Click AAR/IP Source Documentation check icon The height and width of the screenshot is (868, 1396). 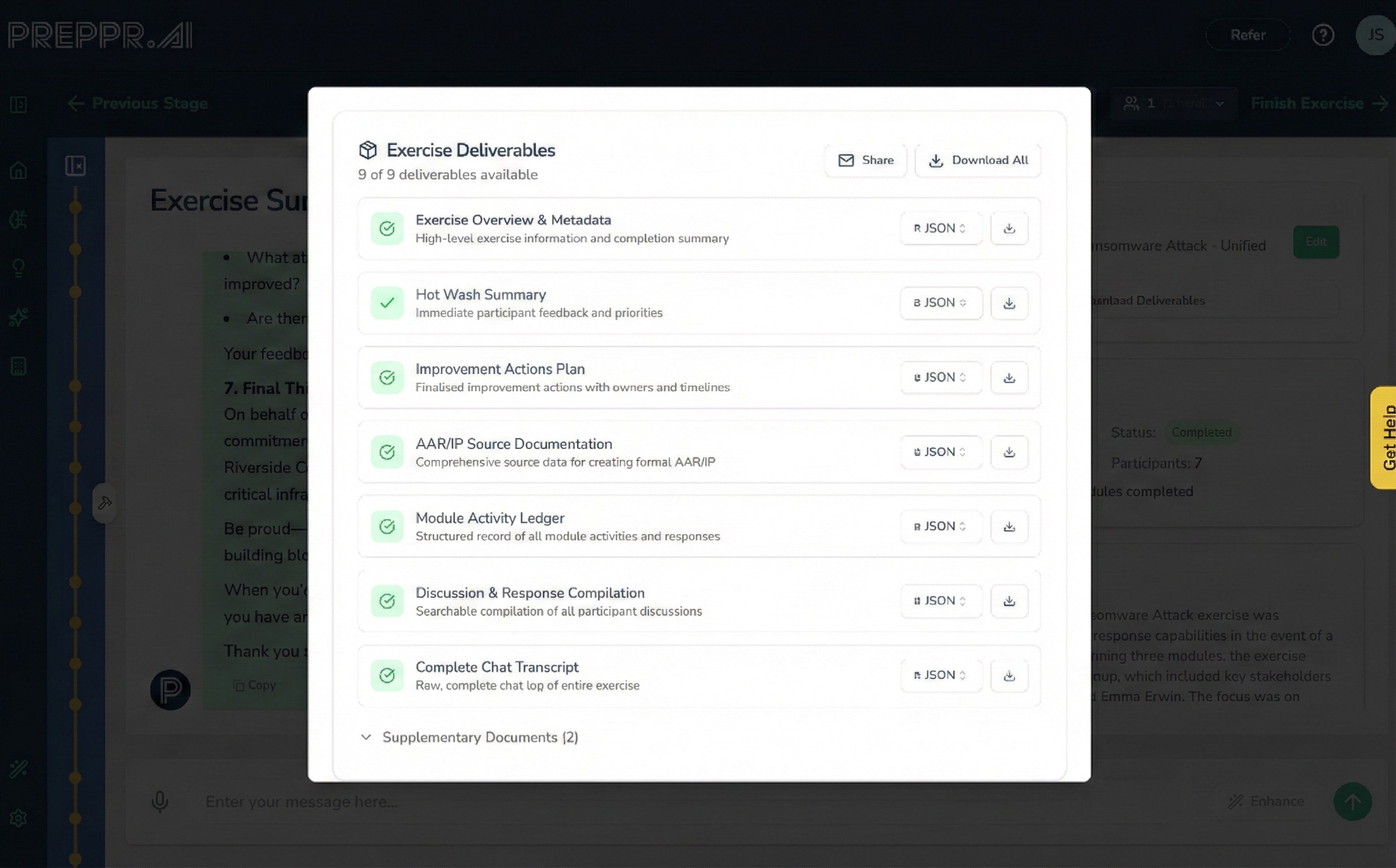(x=387, y=453)
